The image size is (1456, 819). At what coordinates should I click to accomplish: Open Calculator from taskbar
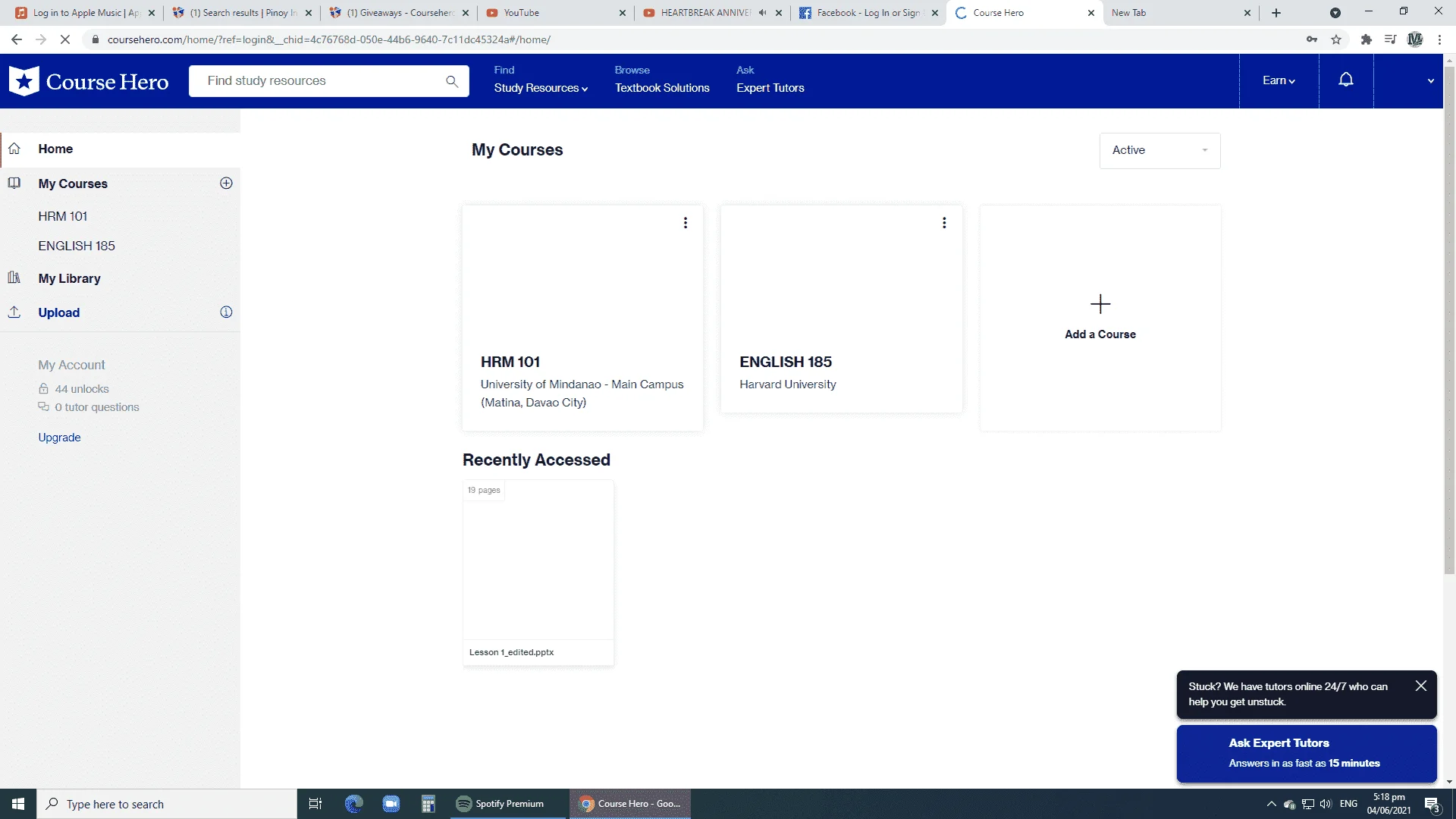428,804
